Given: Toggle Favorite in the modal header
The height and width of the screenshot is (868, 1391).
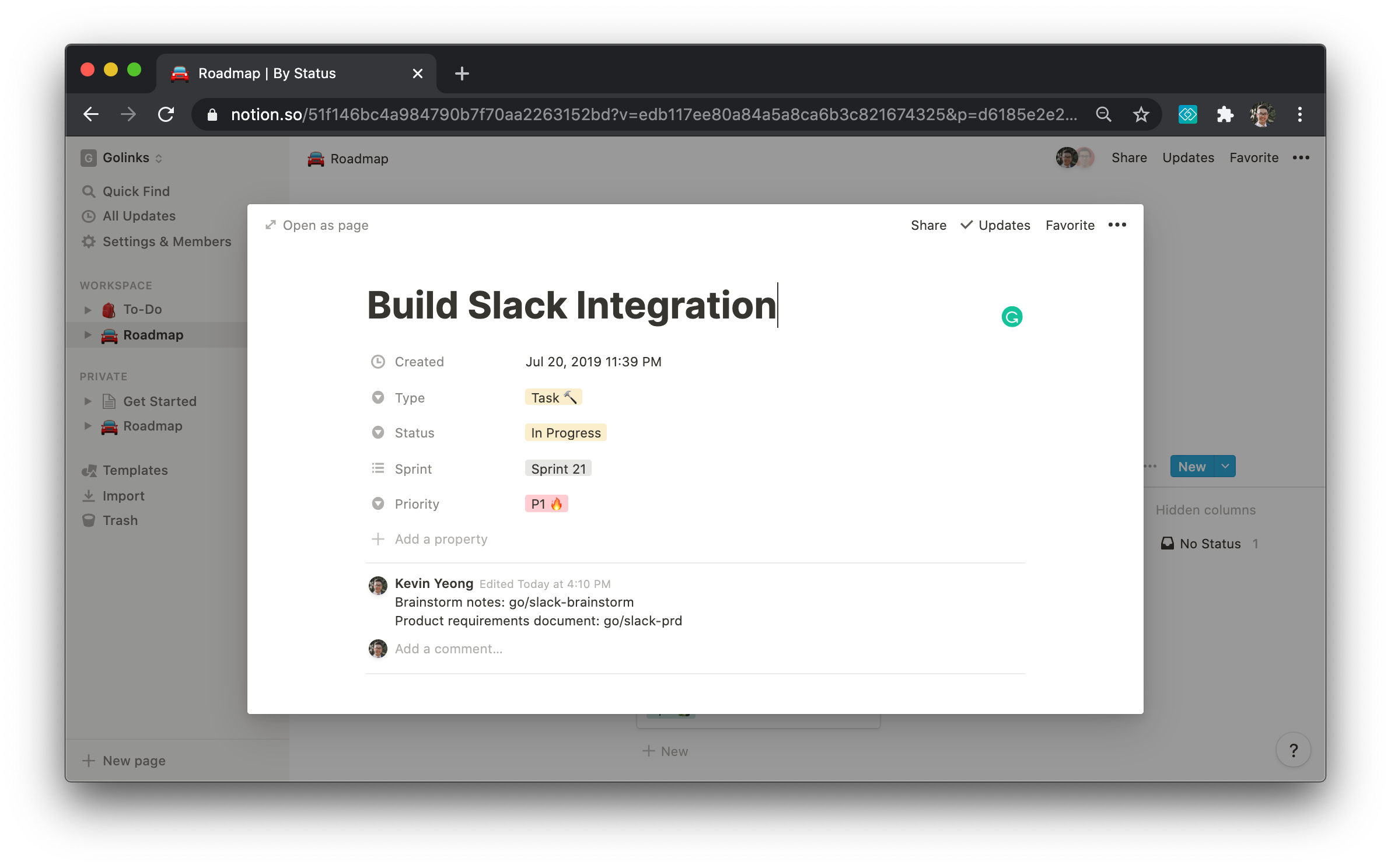Looking at the screenshot, I should point(1070,225).
